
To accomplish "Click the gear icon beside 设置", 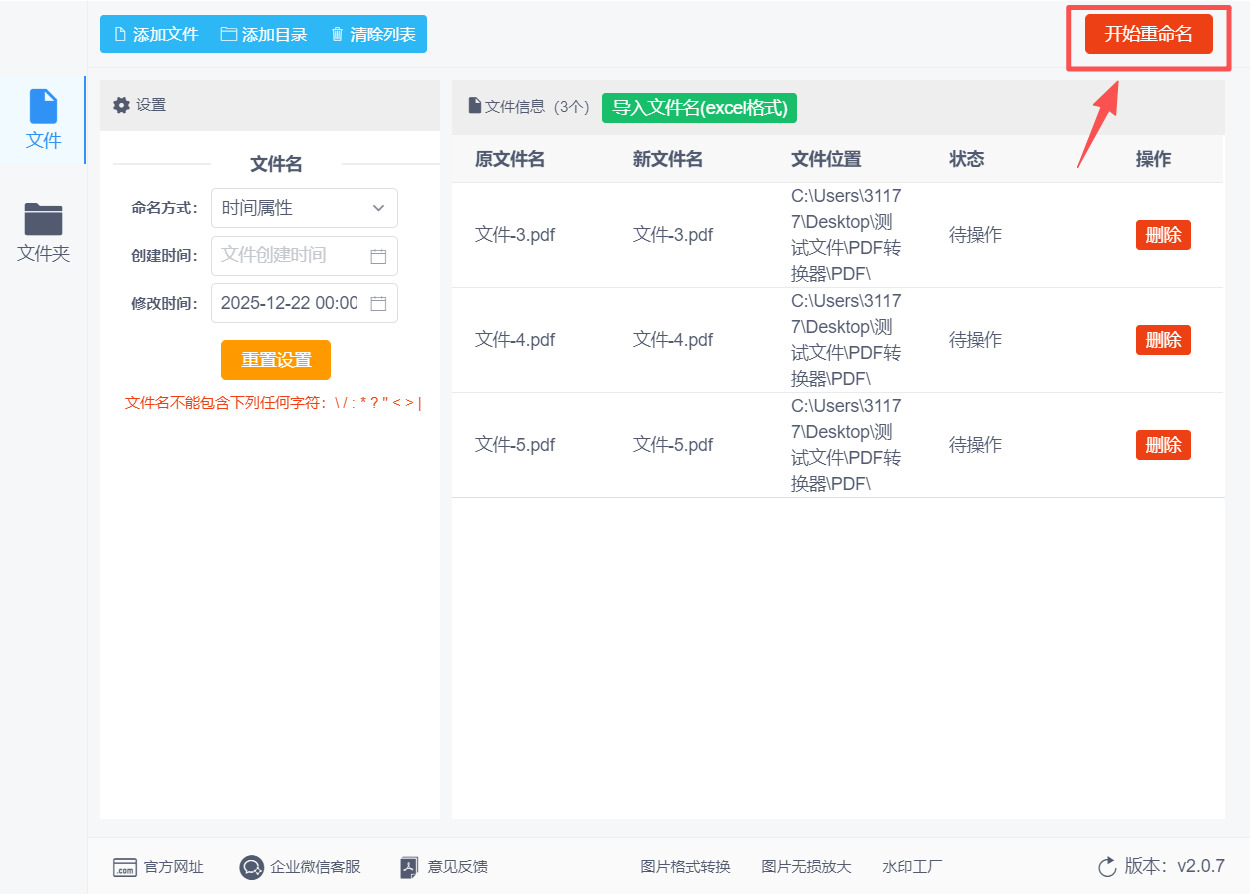I will pyautogui.click(x=121, y=105).
